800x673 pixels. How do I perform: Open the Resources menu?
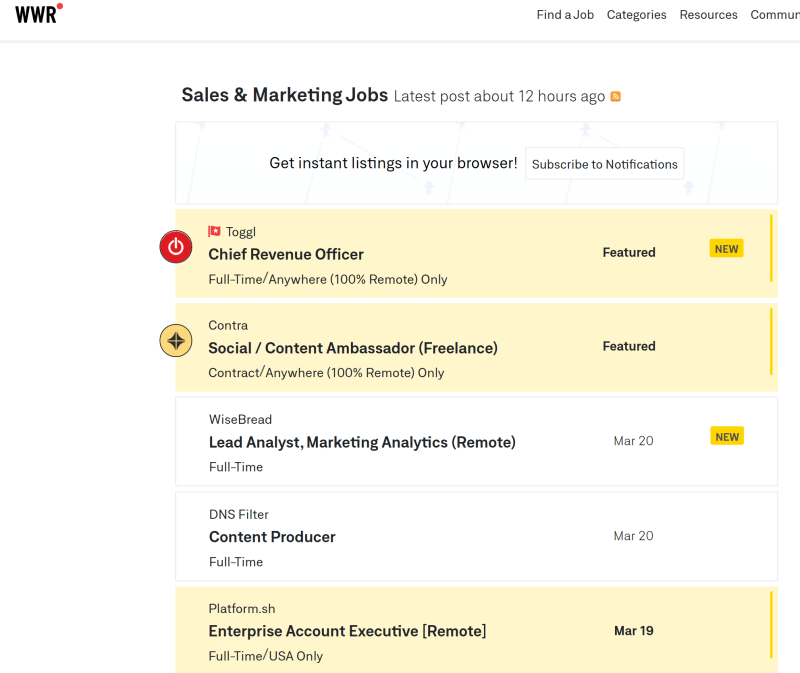(x=708, y=15)
